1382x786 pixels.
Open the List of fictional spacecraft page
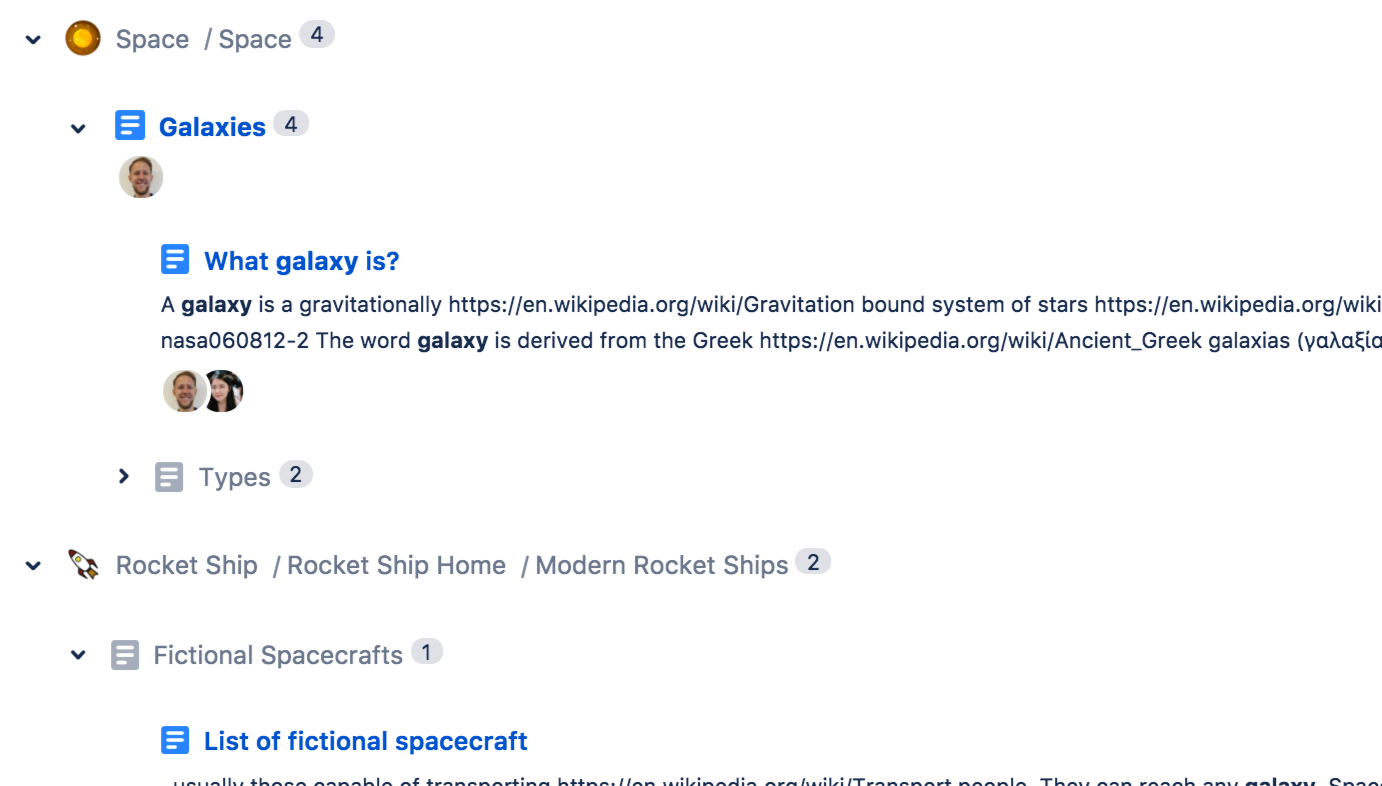coord(365,740)
